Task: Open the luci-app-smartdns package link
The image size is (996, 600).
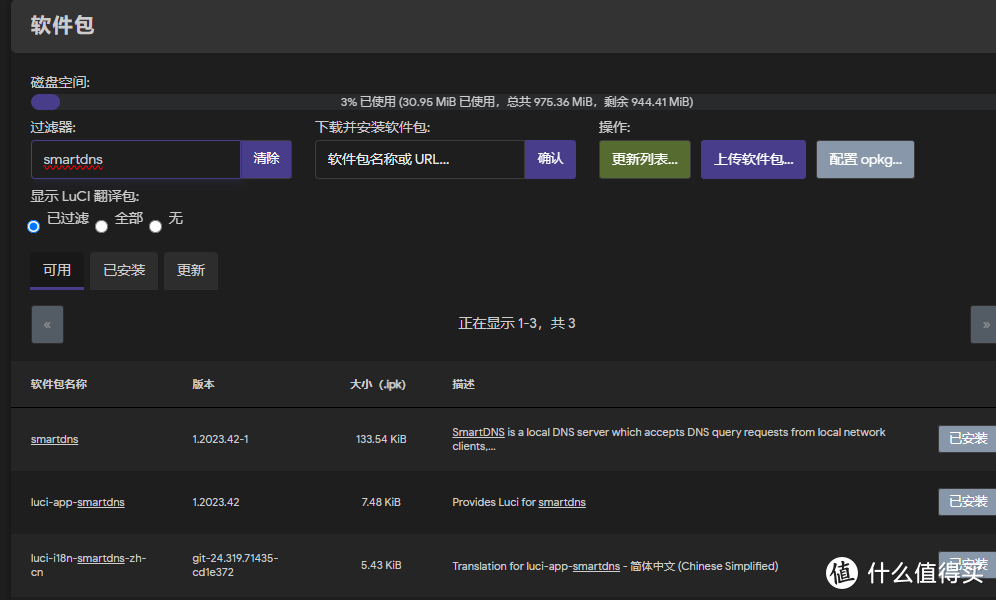Action: pos(77,502)
